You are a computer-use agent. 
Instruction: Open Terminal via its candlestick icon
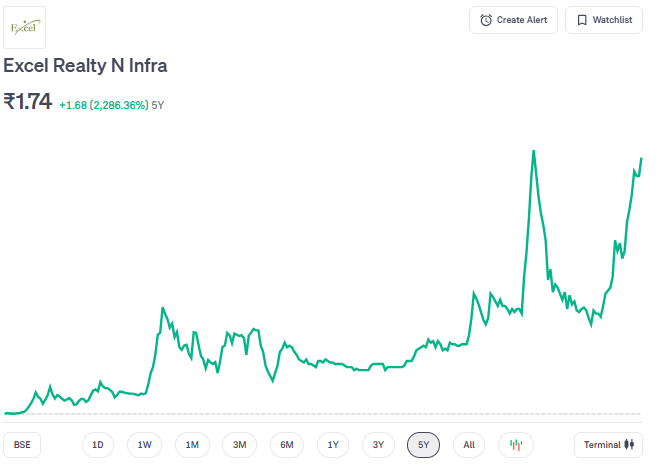coord(630,444)
